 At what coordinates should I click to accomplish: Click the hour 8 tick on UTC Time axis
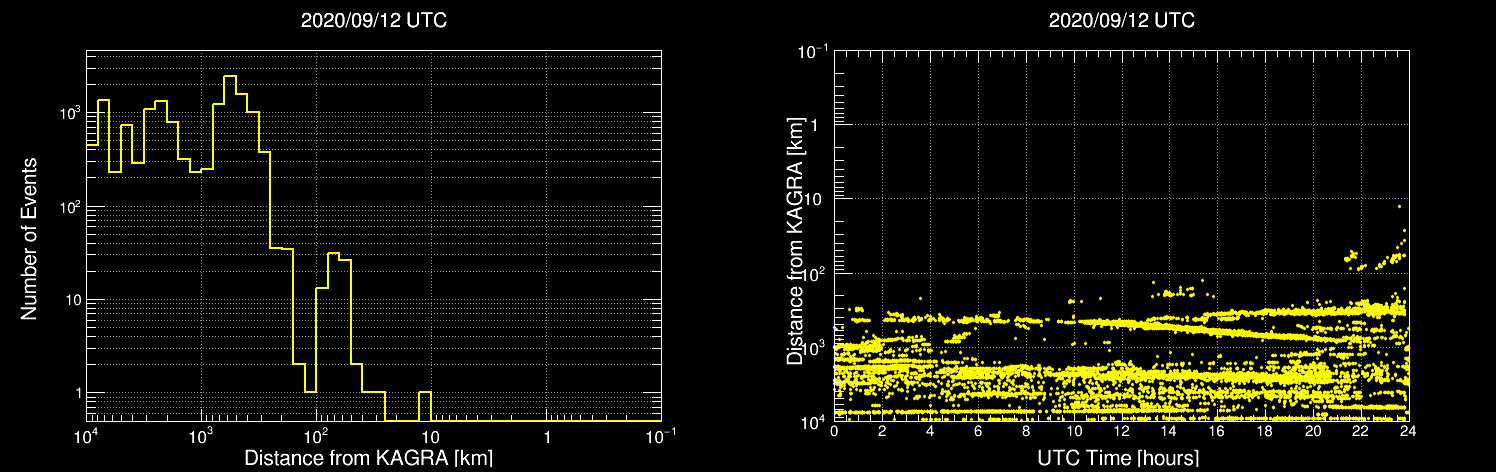pos(1026,434)
